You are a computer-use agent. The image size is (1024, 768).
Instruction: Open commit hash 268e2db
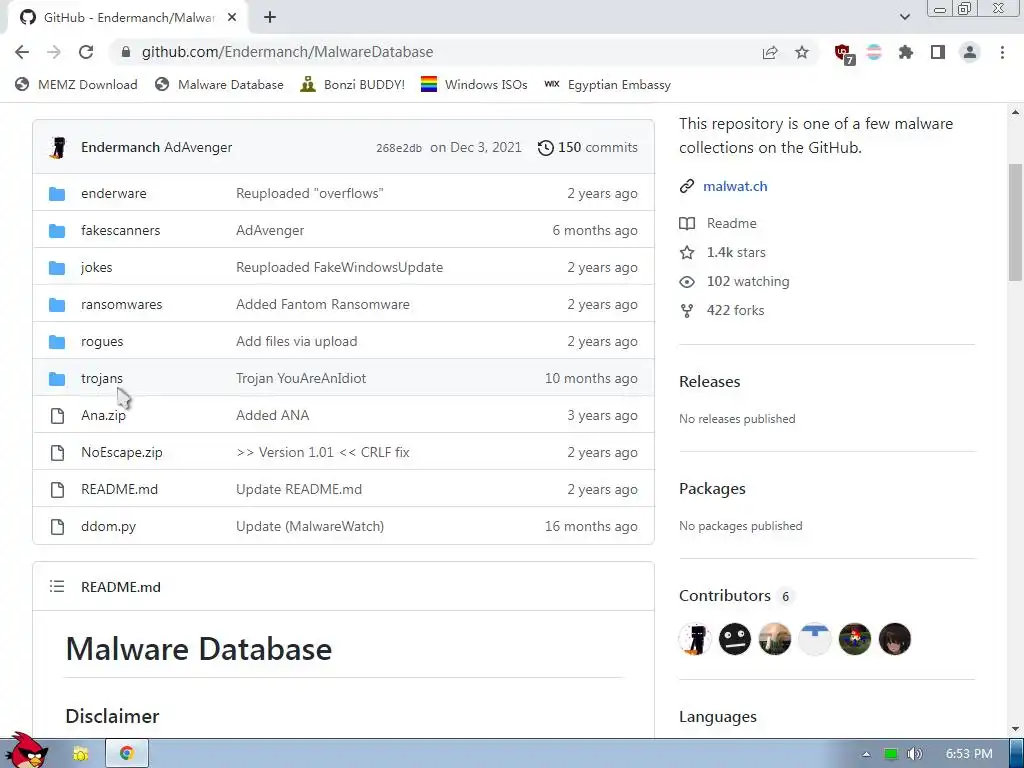point(399,148)
